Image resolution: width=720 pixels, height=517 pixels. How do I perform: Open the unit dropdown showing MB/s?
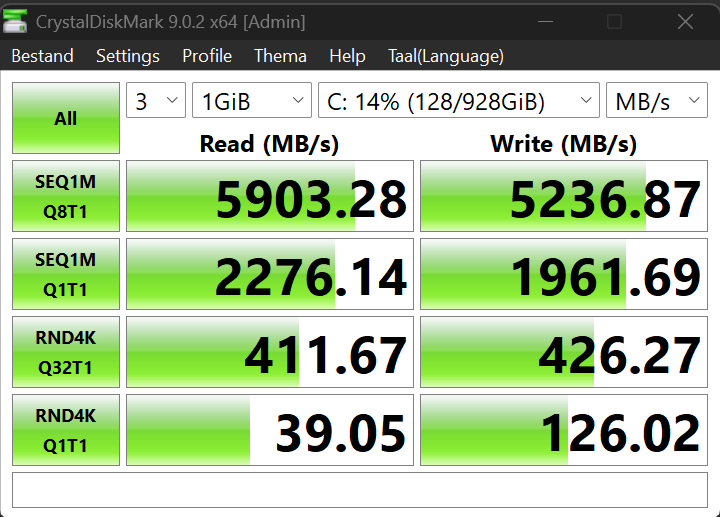point(657,100)
